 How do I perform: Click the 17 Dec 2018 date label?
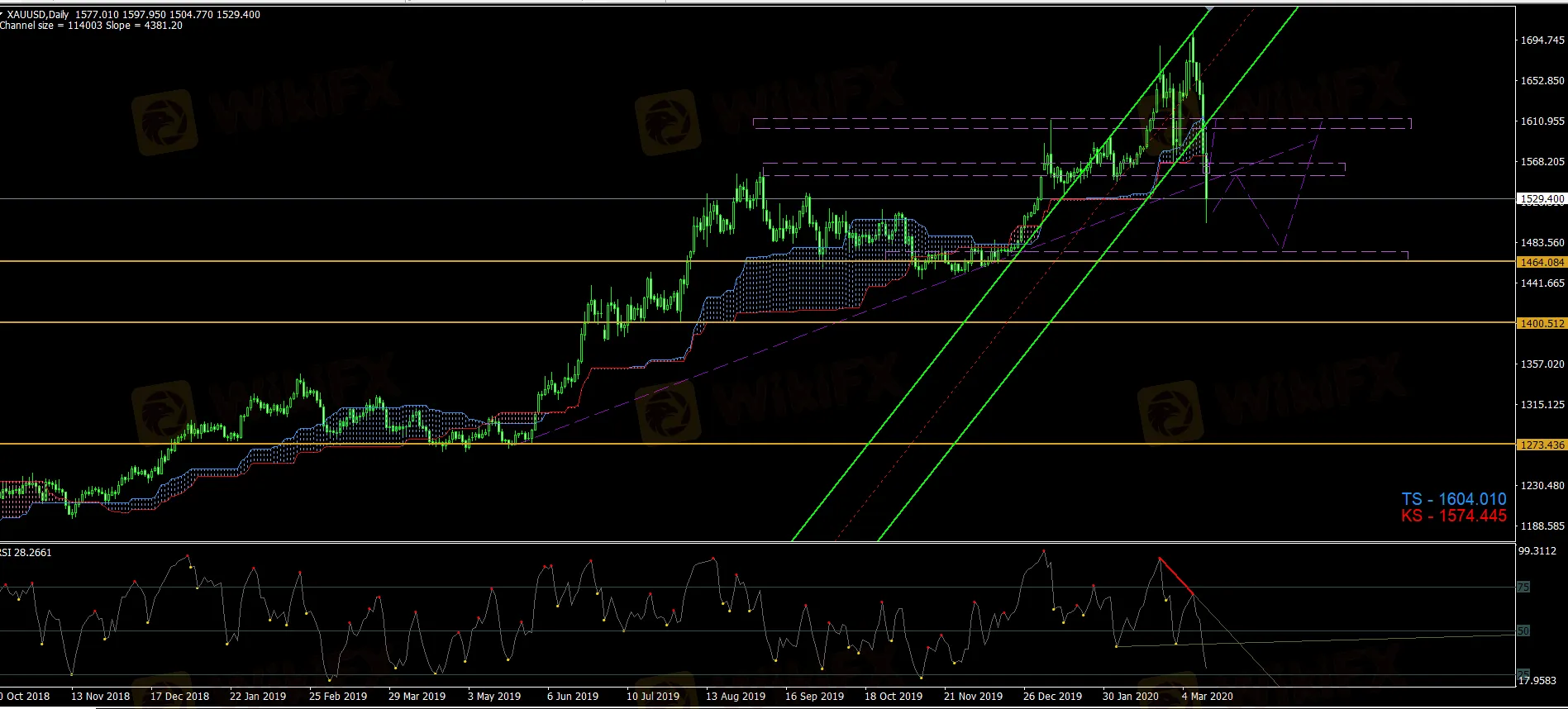point(180,697)
